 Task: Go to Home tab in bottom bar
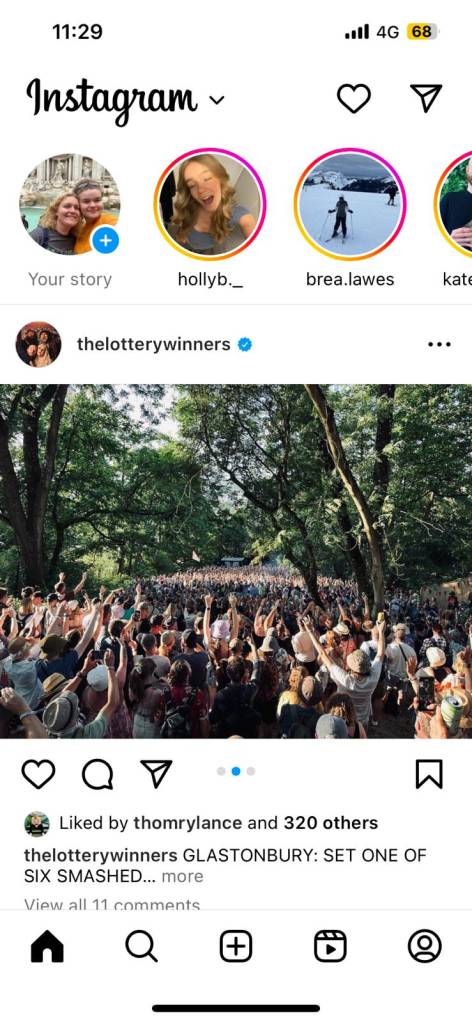point(47,946)
